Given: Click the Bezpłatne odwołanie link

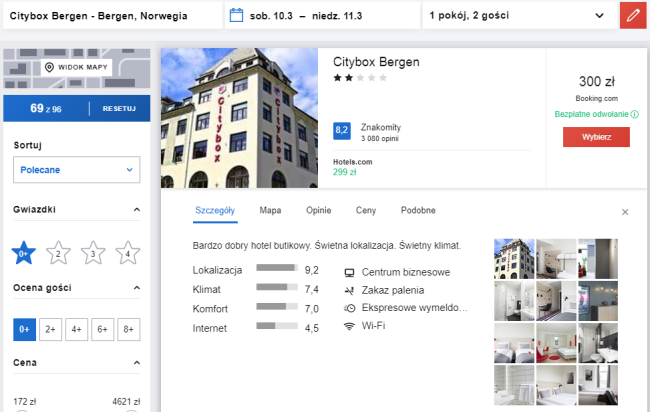Looking at the screenshot, I should [592, 114].
